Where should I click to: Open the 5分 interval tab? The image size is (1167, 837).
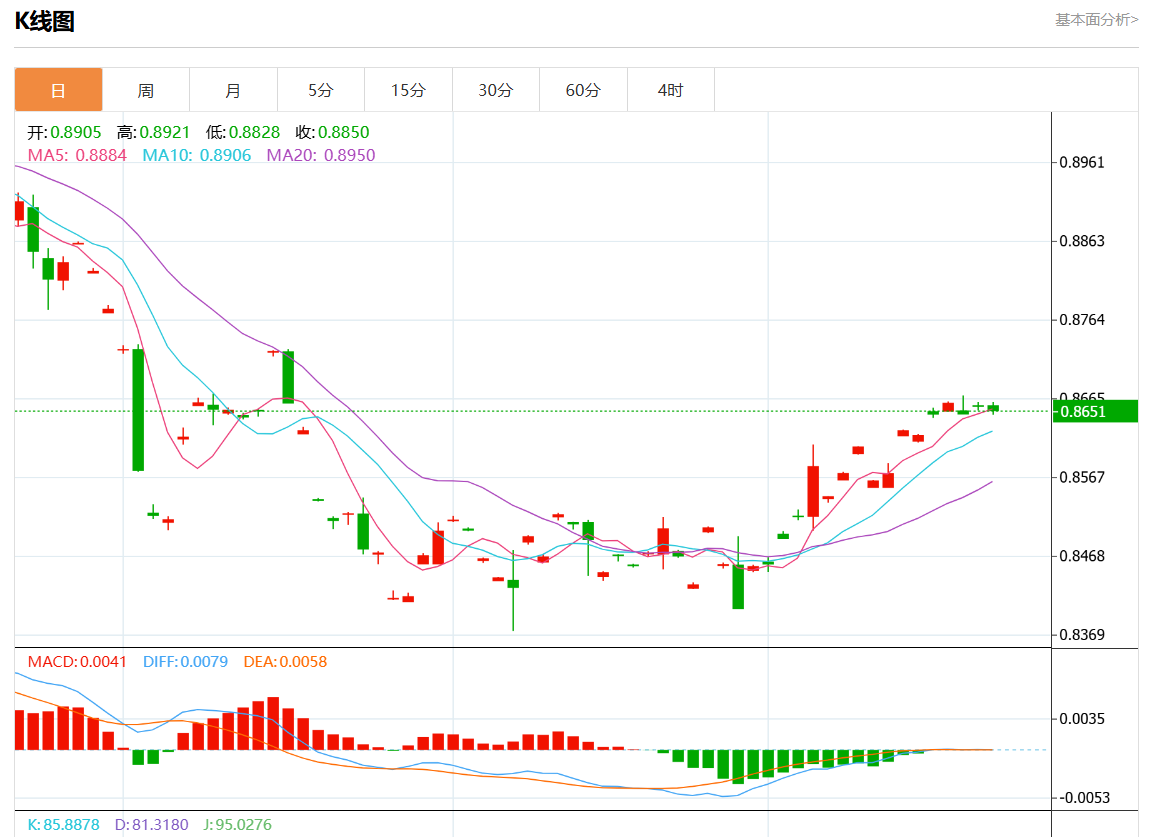pyautogui.click(x=321, y=90)
